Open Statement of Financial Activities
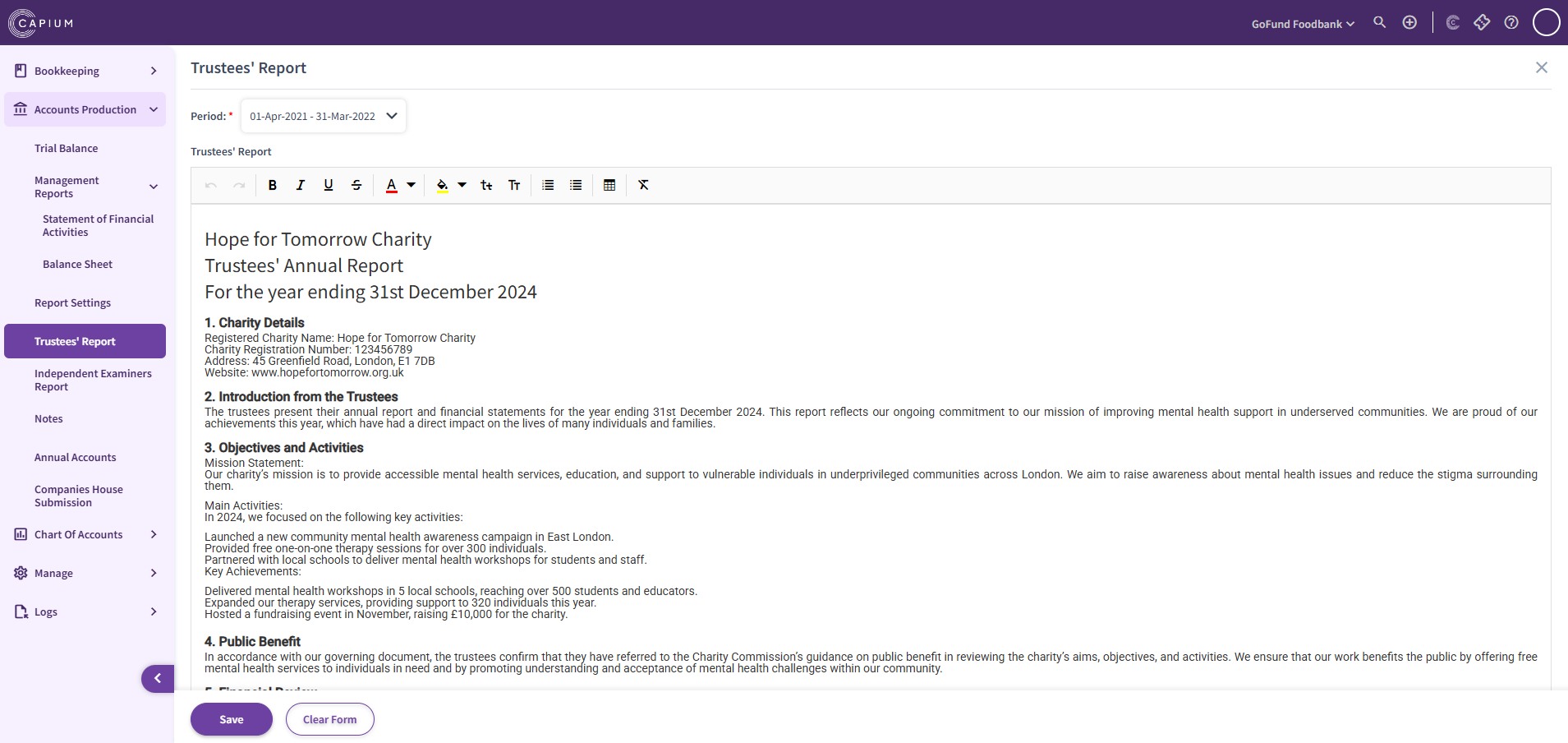Screen dimensions: 1568x743 point(98,225)
